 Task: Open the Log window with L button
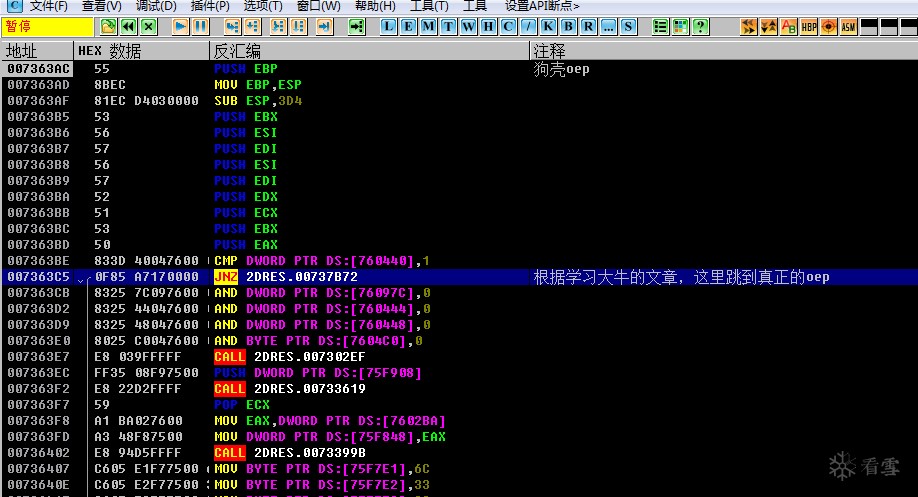[x=388, y=26]
